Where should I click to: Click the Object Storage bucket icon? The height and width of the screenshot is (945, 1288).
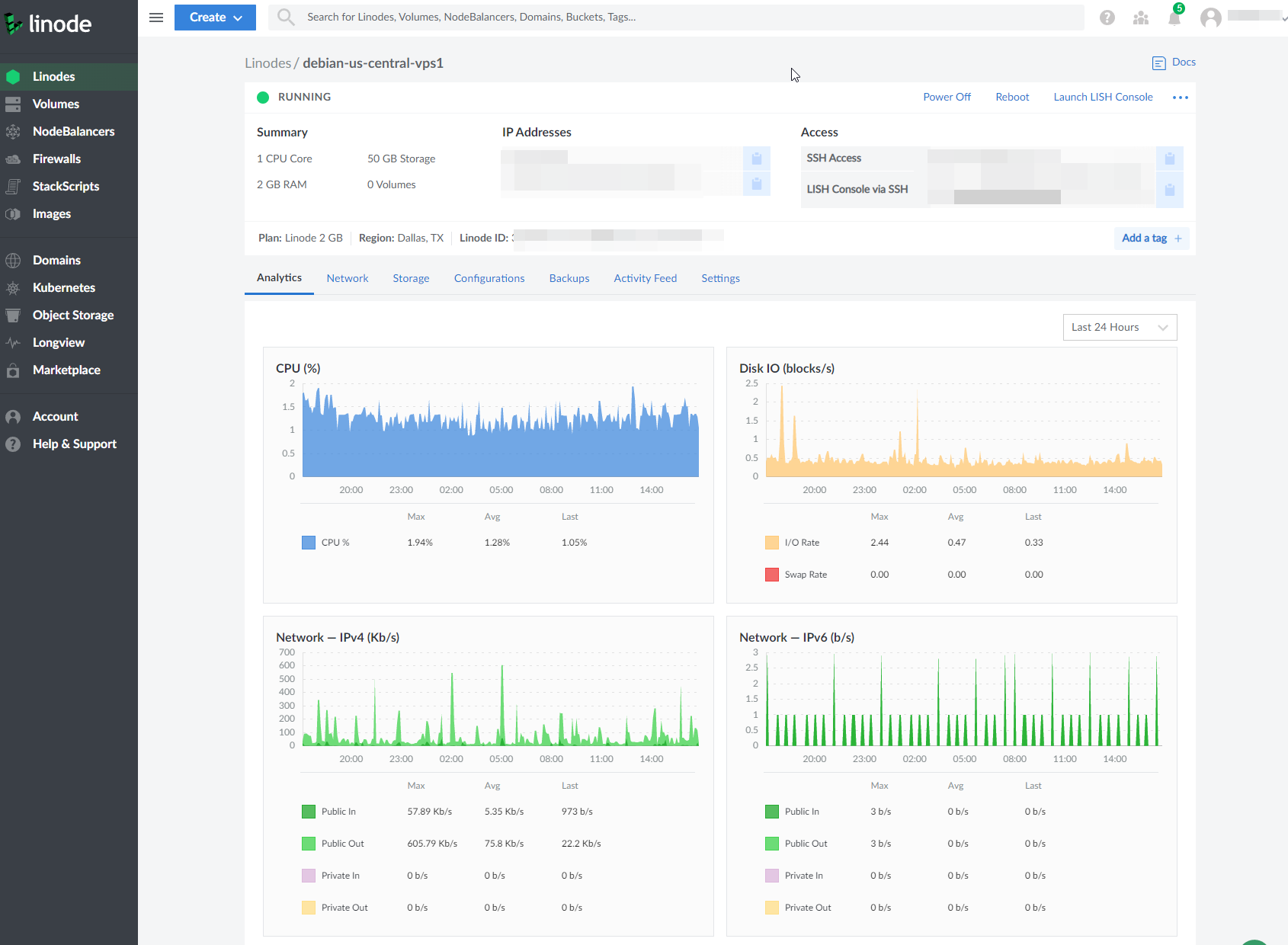tap(13, 315)
